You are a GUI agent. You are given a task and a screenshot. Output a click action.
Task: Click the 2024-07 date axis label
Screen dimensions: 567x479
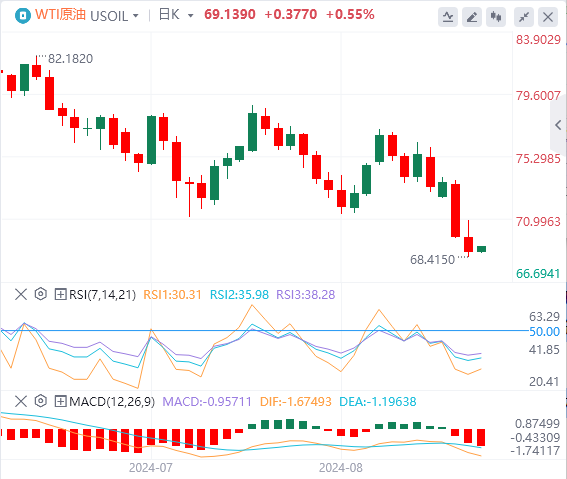click(151, 468)
